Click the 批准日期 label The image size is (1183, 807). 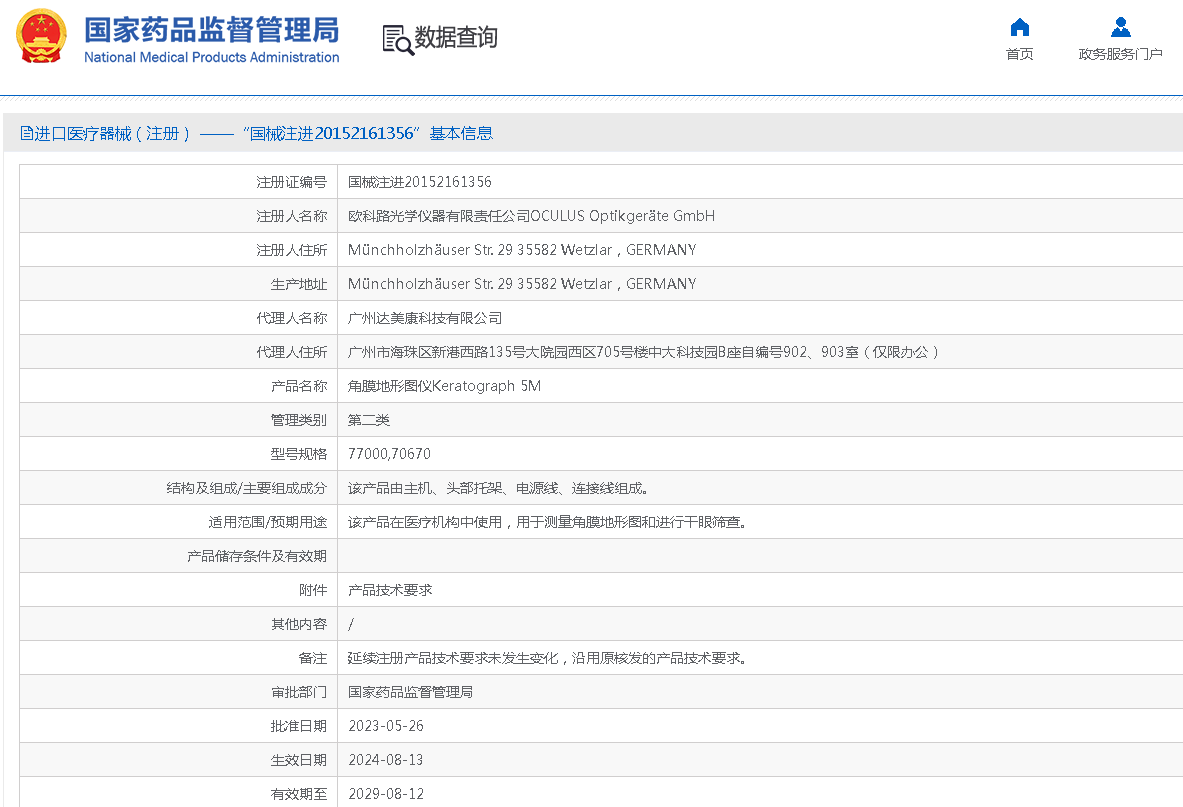(299, 726)
